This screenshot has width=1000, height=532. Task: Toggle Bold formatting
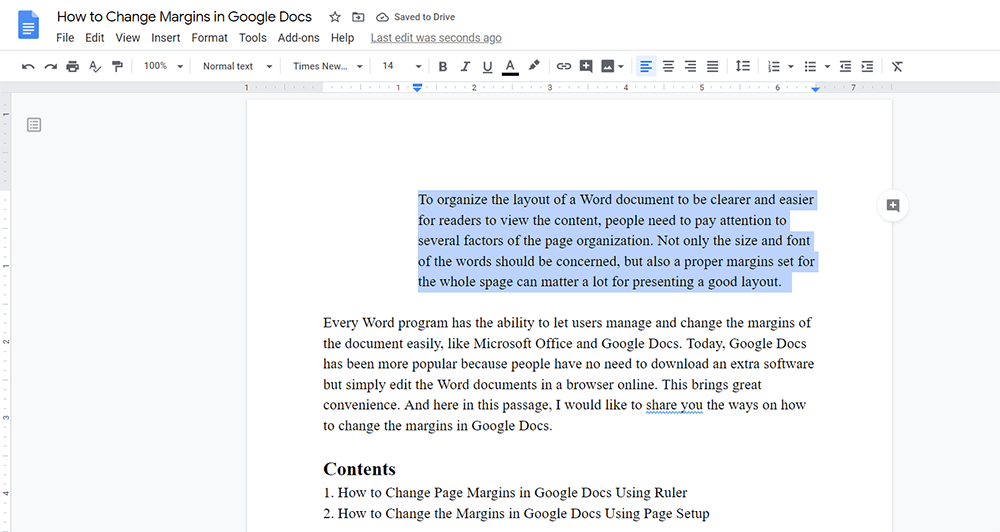[442, 66]
